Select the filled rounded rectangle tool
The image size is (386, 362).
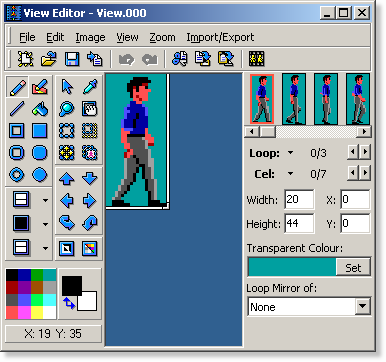pyautogui.click(x=40, y=153)
